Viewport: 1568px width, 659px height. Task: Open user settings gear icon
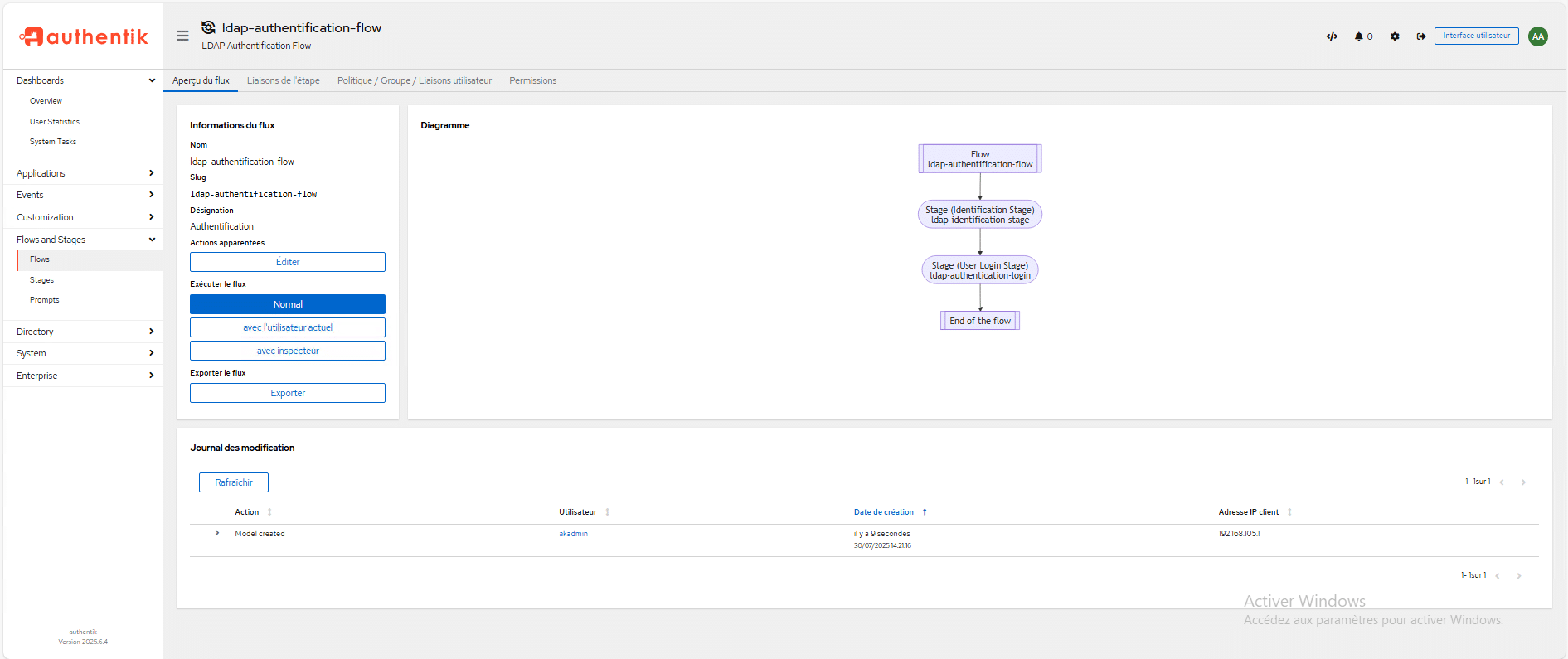[1395, 36]
